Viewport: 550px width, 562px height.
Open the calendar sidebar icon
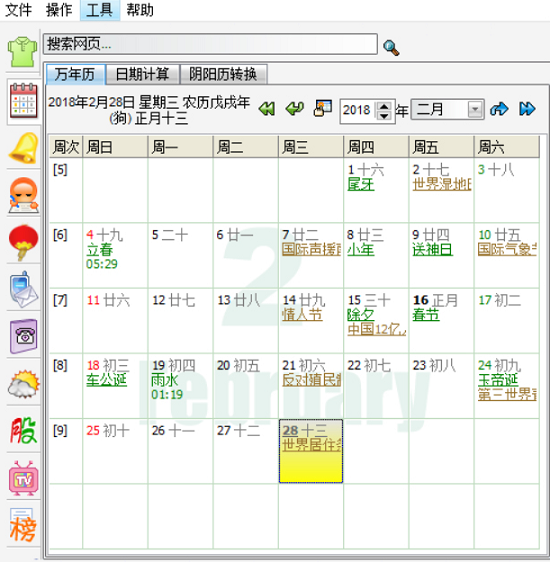tap(24, 100)
